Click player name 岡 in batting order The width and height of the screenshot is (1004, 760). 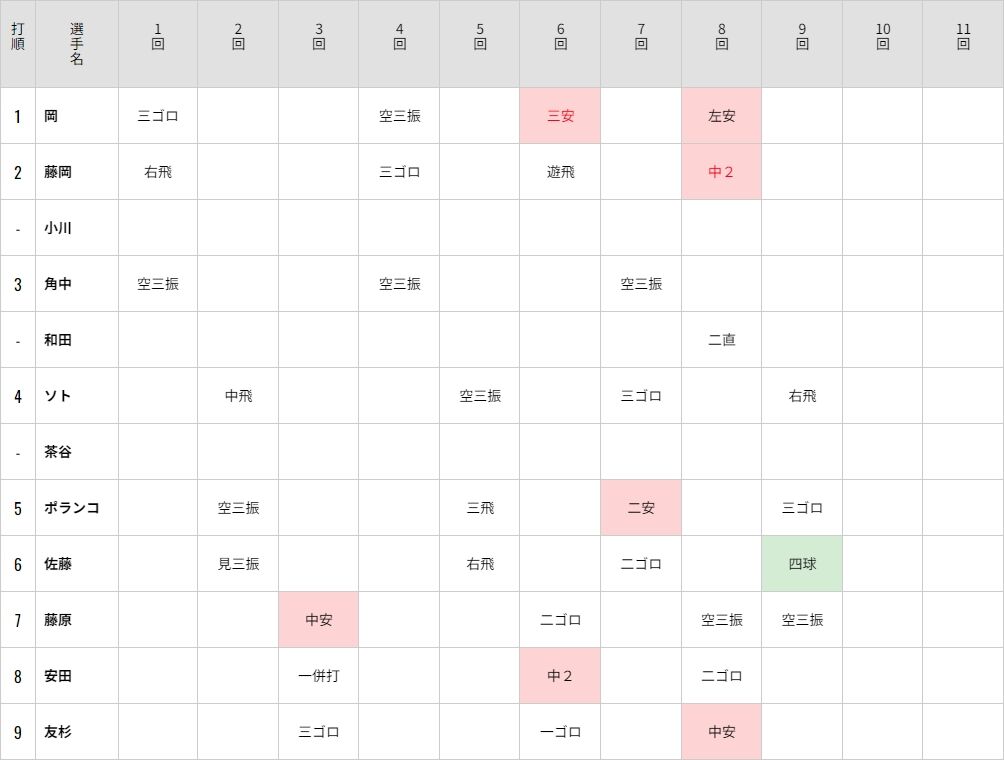click(x=51, y=116)
